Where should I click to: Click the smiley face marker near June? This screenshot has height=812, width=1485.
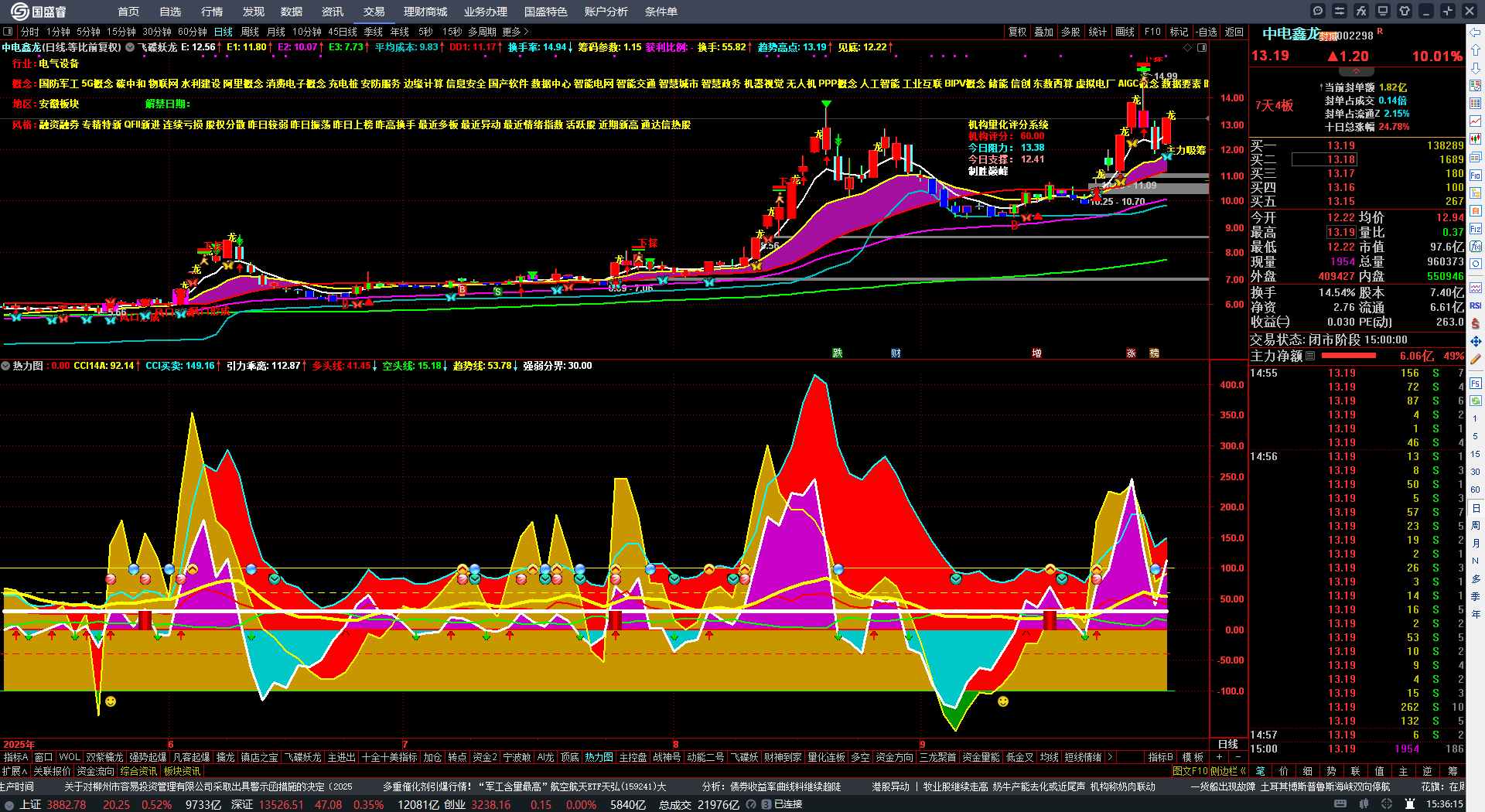[111, 701]
